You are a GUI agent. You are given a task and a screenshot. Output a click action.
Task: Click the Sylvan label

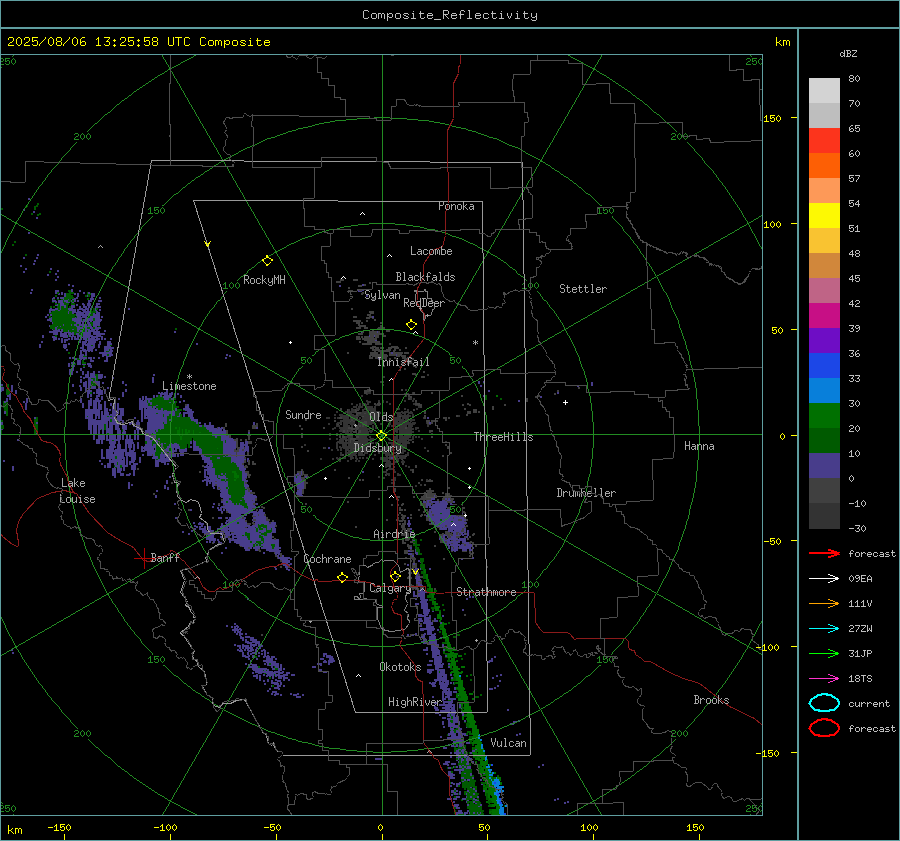(382, 295)
